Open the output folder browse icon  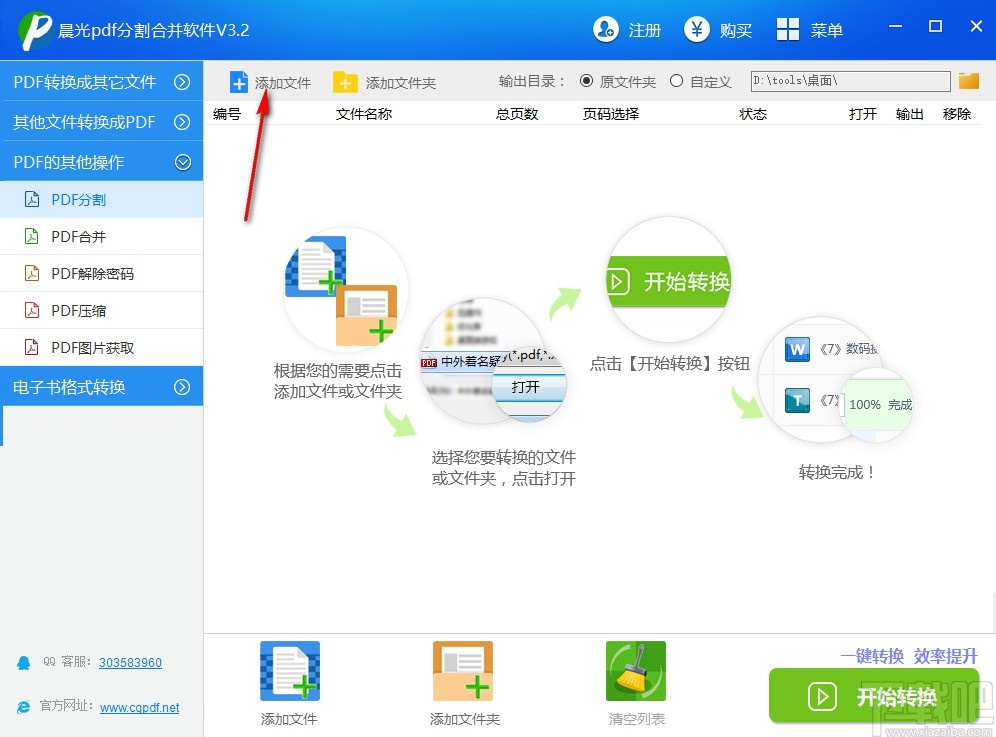pos(968,81)
